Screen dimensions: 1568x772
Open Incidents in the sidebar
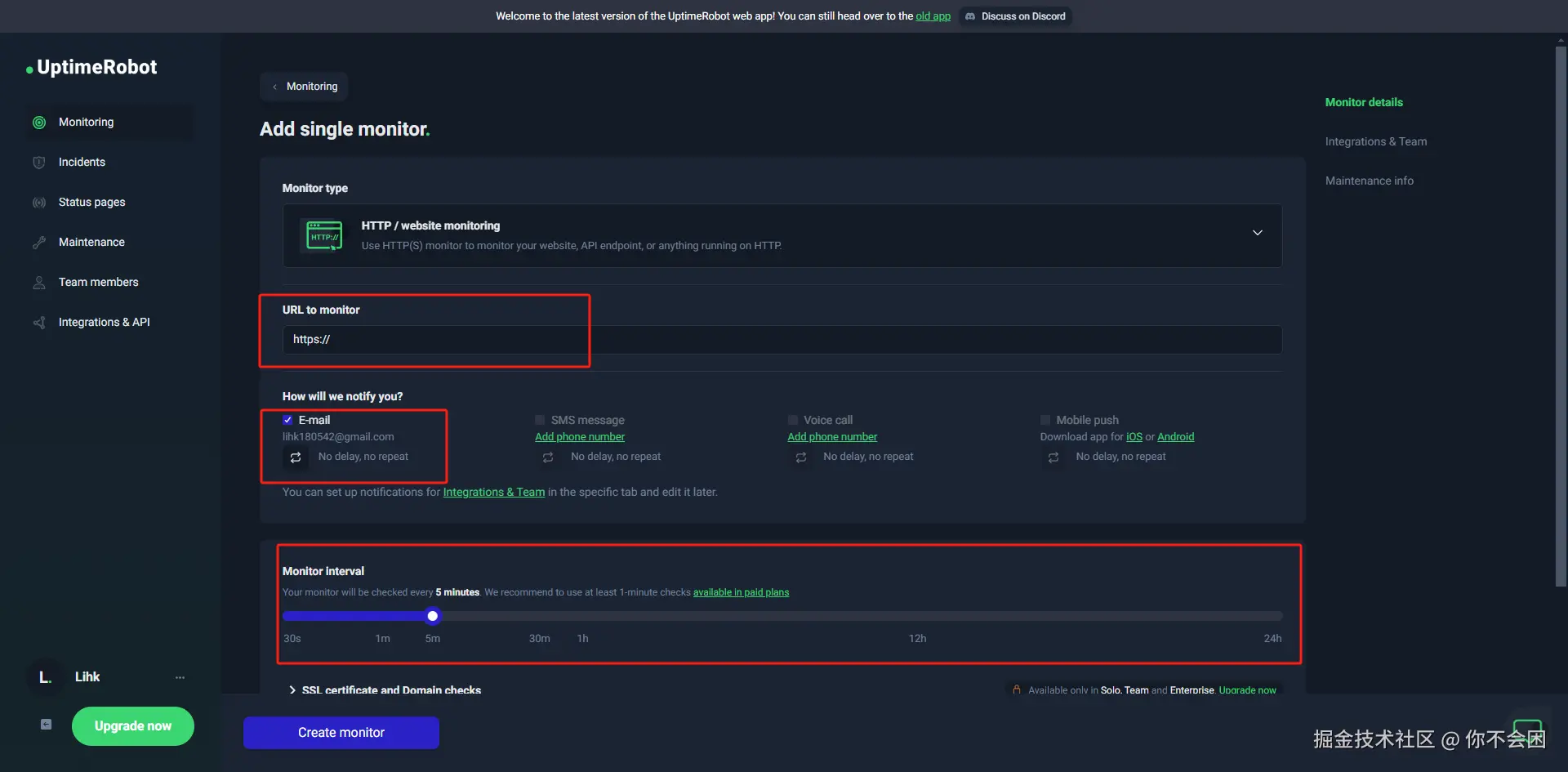tap(111, 163)
